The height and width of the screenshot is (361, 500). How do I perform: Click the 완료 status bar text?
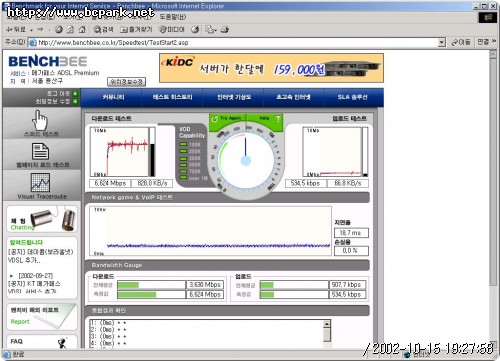tap(18, 354)
